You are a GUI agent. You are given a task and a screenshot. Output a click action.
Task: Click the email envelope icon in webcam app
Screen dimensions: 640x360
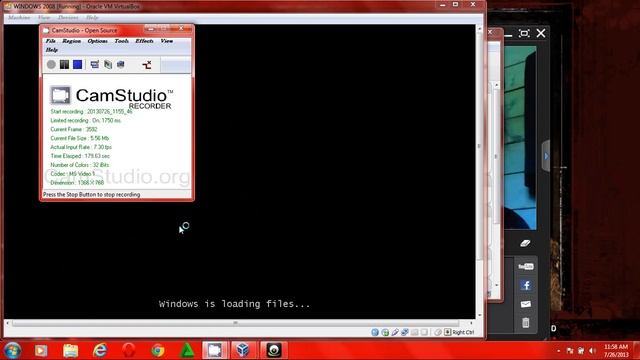[x=526, y=304]
